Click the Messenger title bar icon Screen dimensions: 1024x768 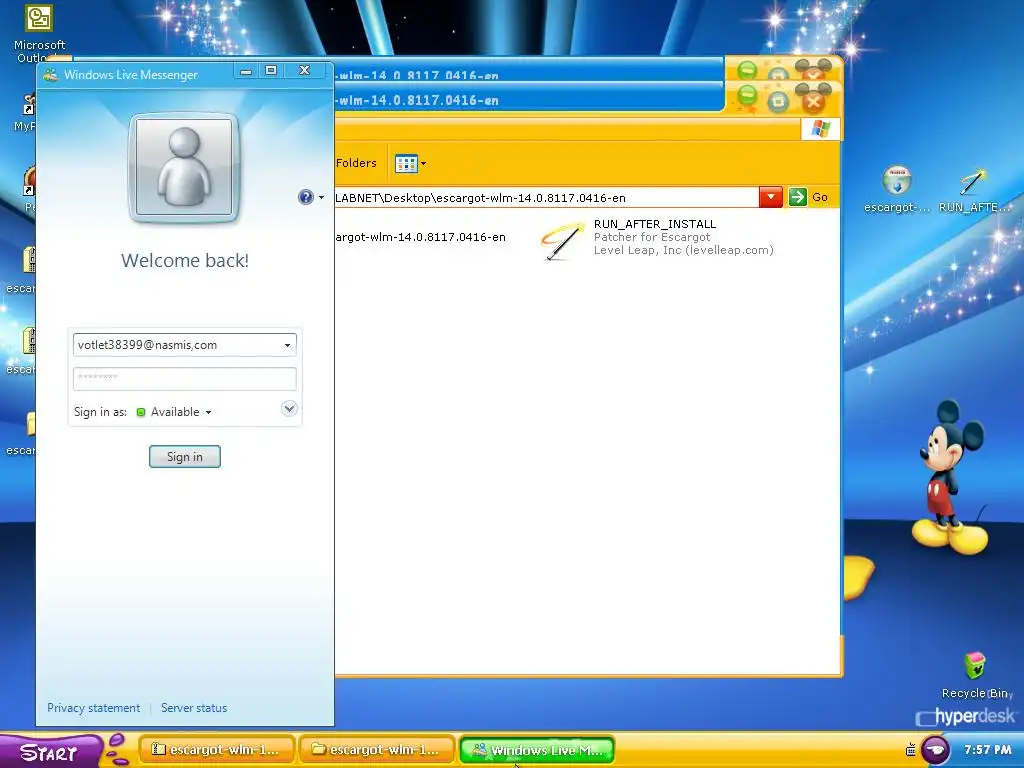(x=50, y=75)
